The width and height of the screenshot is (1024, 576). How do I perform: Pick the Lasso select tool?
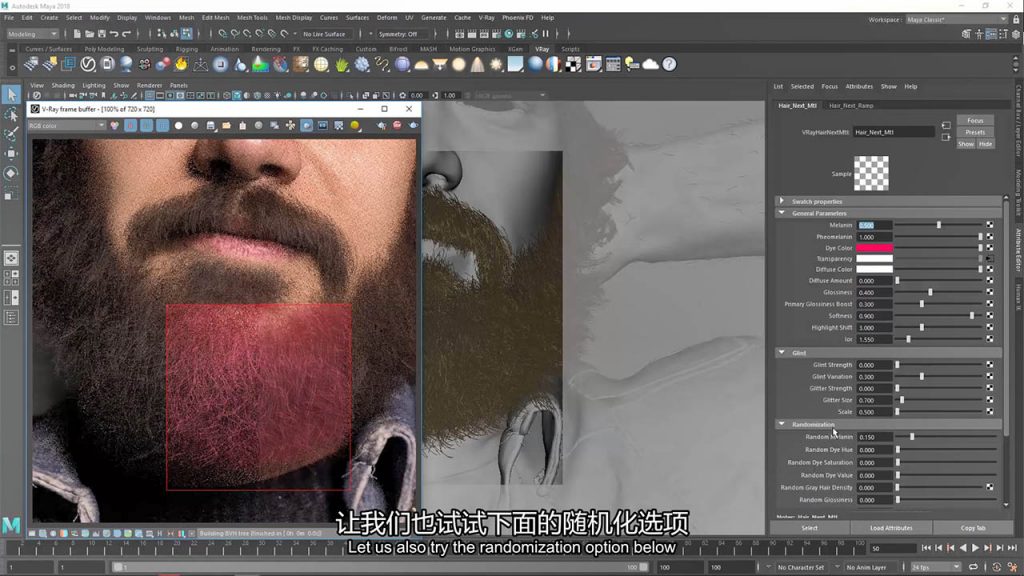click(x=11, y=114)
